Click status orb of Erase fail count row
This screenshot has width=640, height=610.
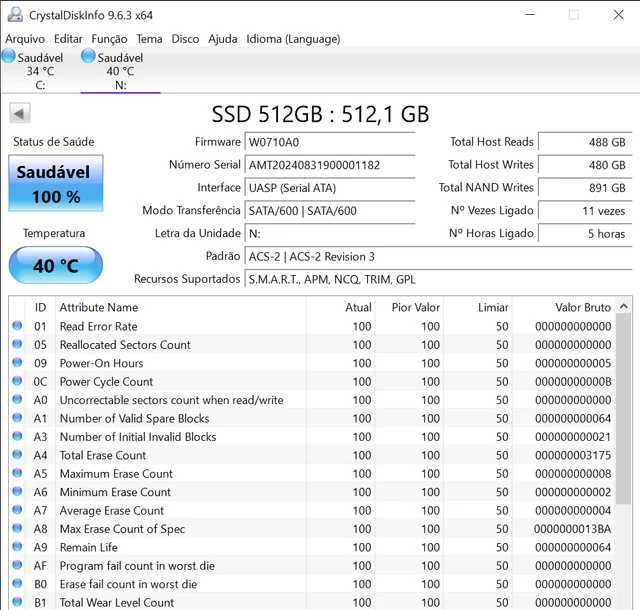tap(17, 583)
